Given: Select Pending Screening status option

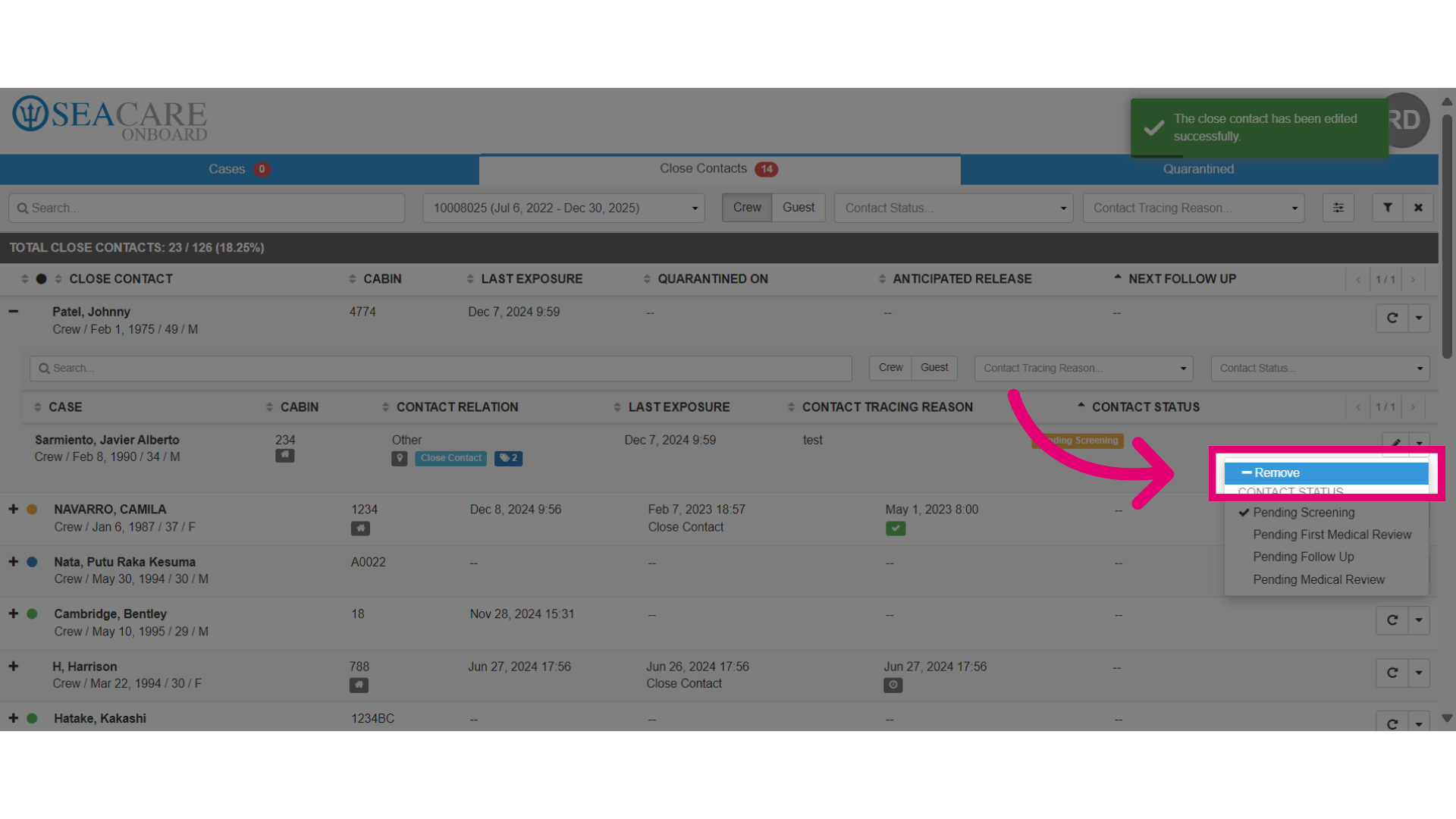Looking at the screenshot, I should [x=1326, y=513].
